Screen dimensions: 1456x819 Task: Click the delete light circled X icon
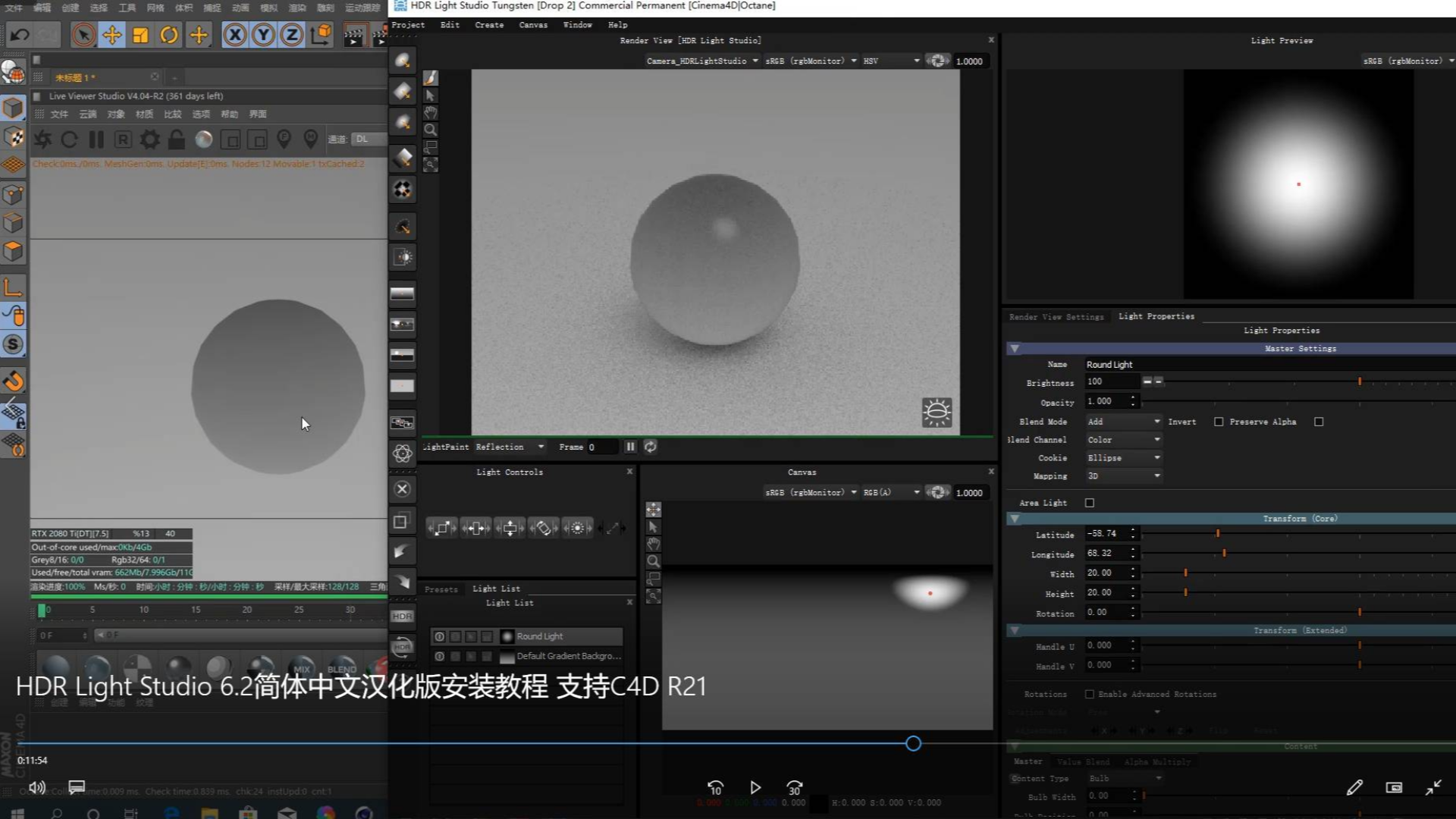[403, 489]
